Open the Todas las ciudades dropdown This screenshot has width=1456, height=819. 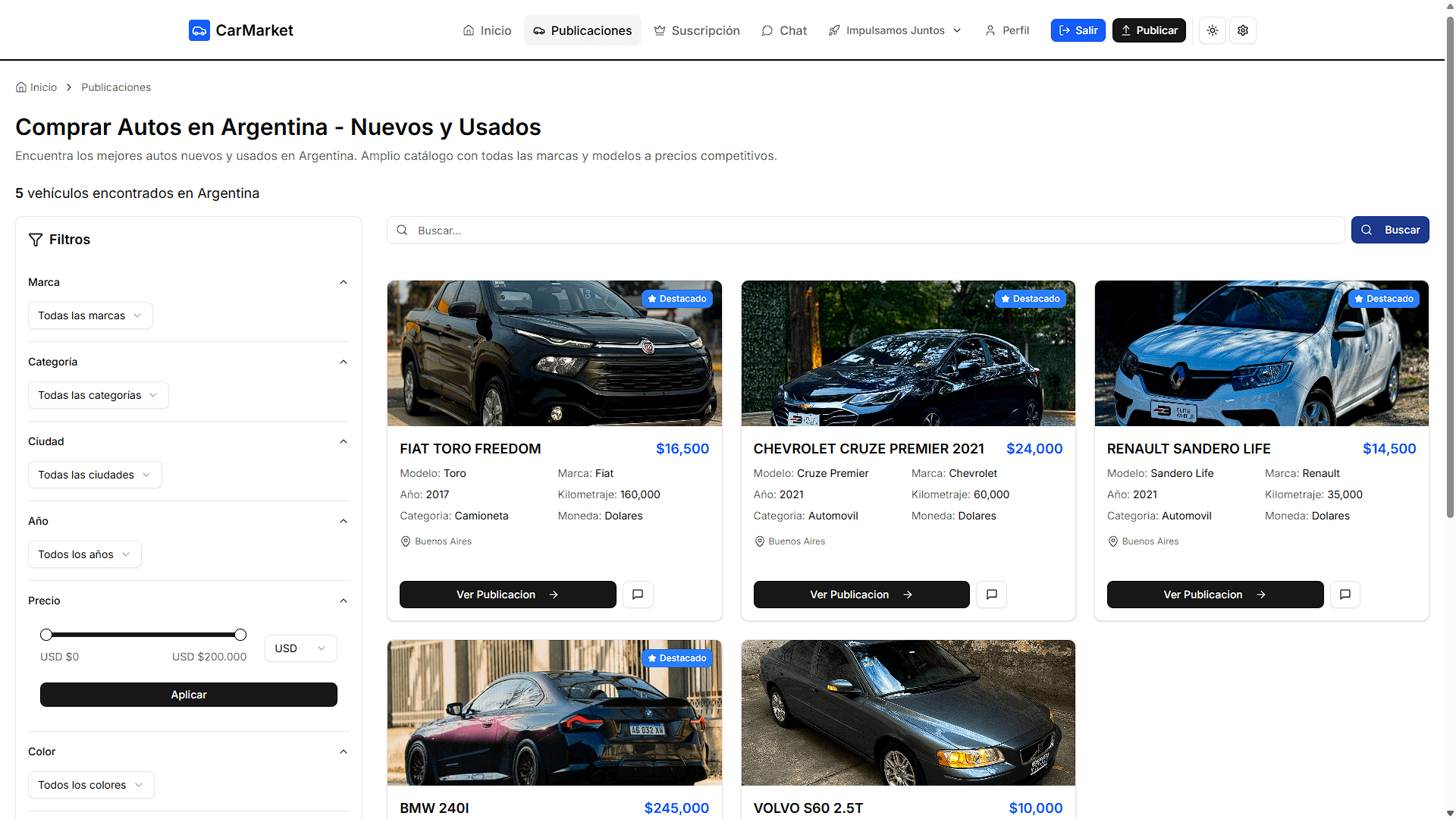pos(95,475)
